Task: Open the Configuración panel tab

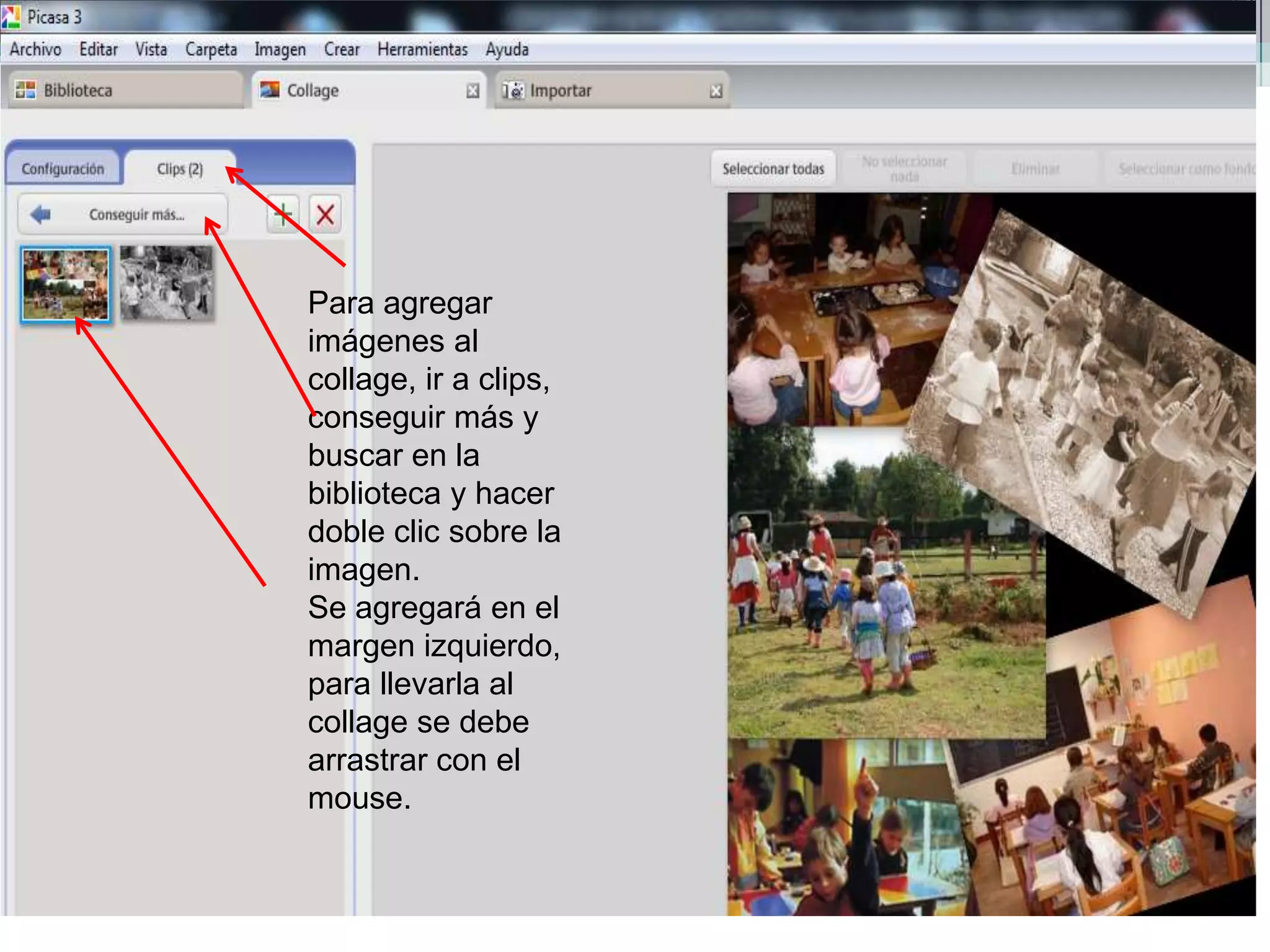Action: pyautogui.click(x=63, y=169)
